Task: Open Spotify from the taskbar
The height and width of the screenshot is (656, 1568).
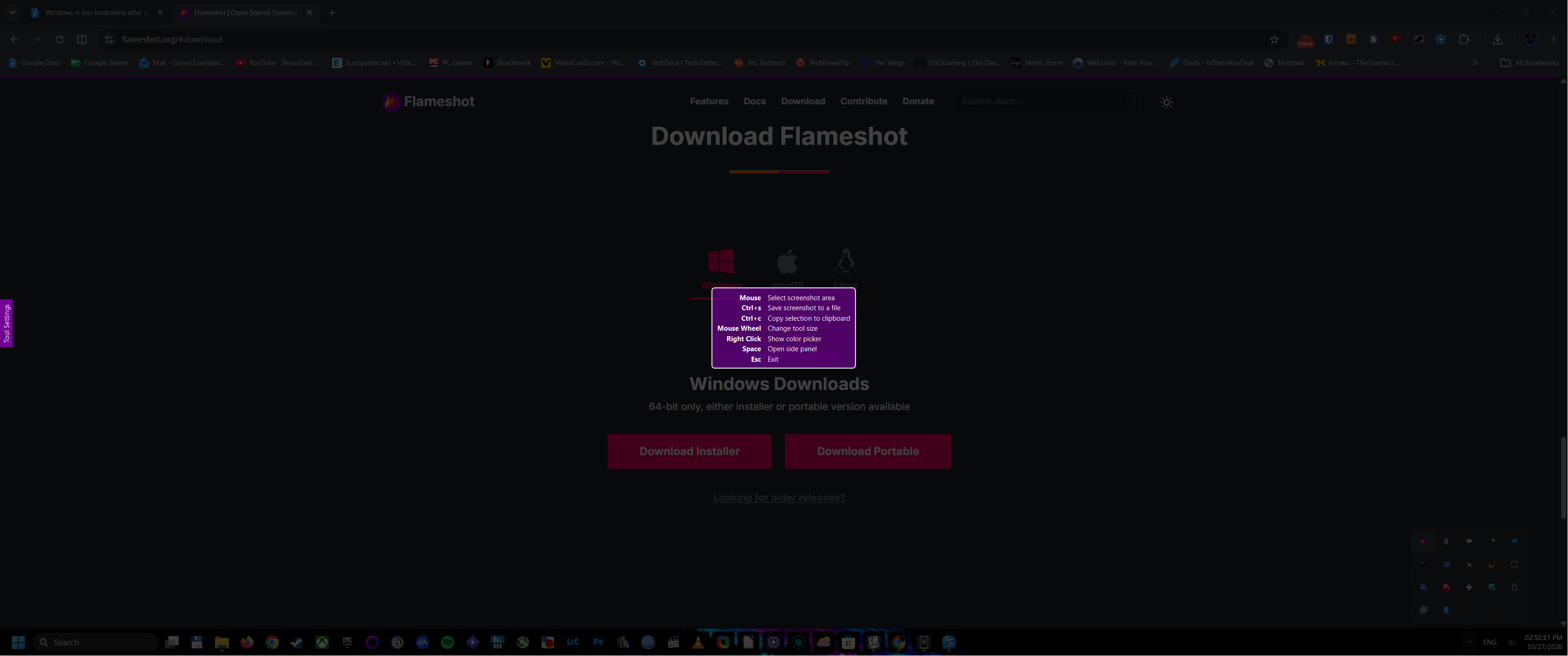Action: click(x=448, y=643)
